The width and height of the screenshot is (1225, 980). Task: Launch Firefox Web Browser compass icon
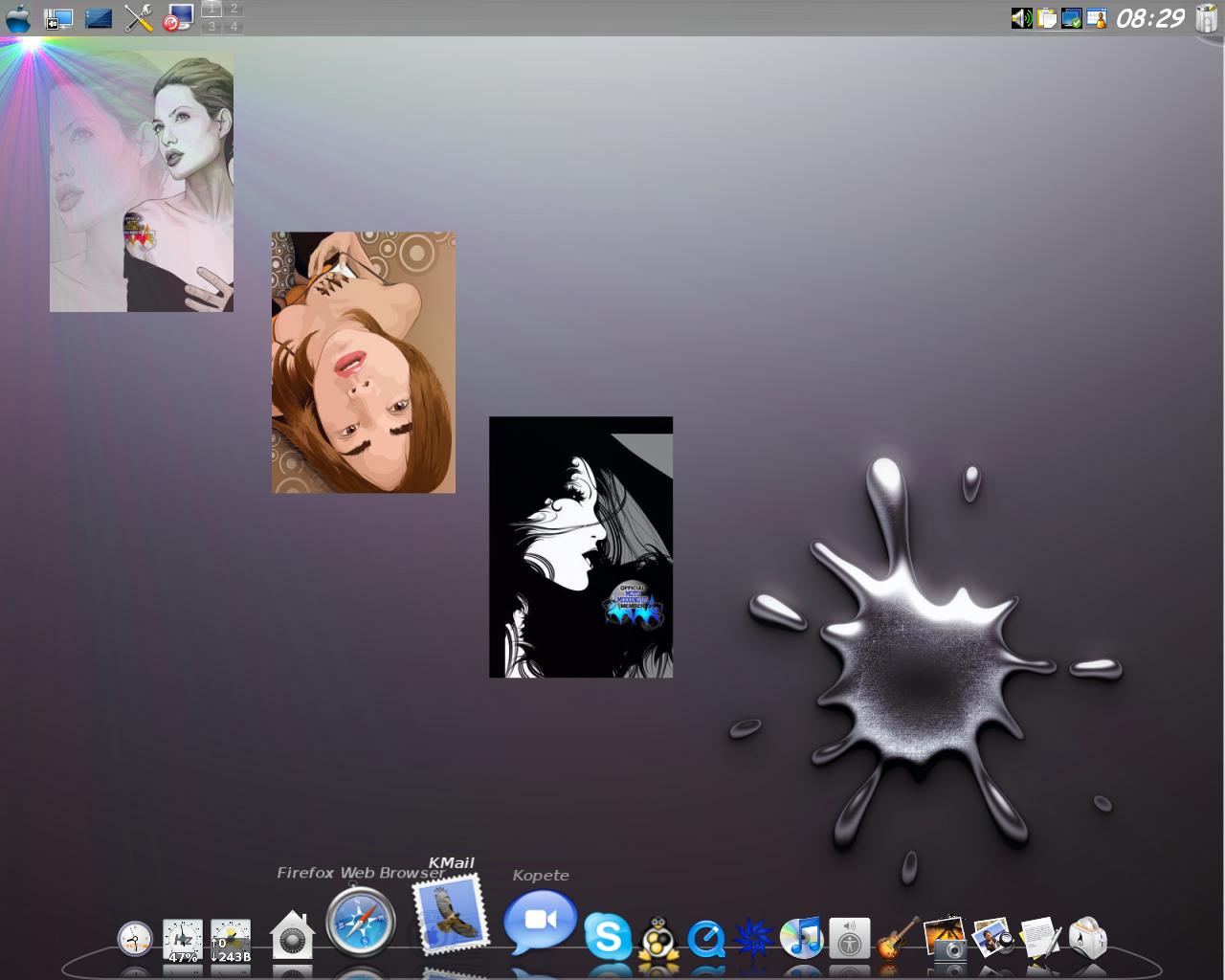[361, 923]
